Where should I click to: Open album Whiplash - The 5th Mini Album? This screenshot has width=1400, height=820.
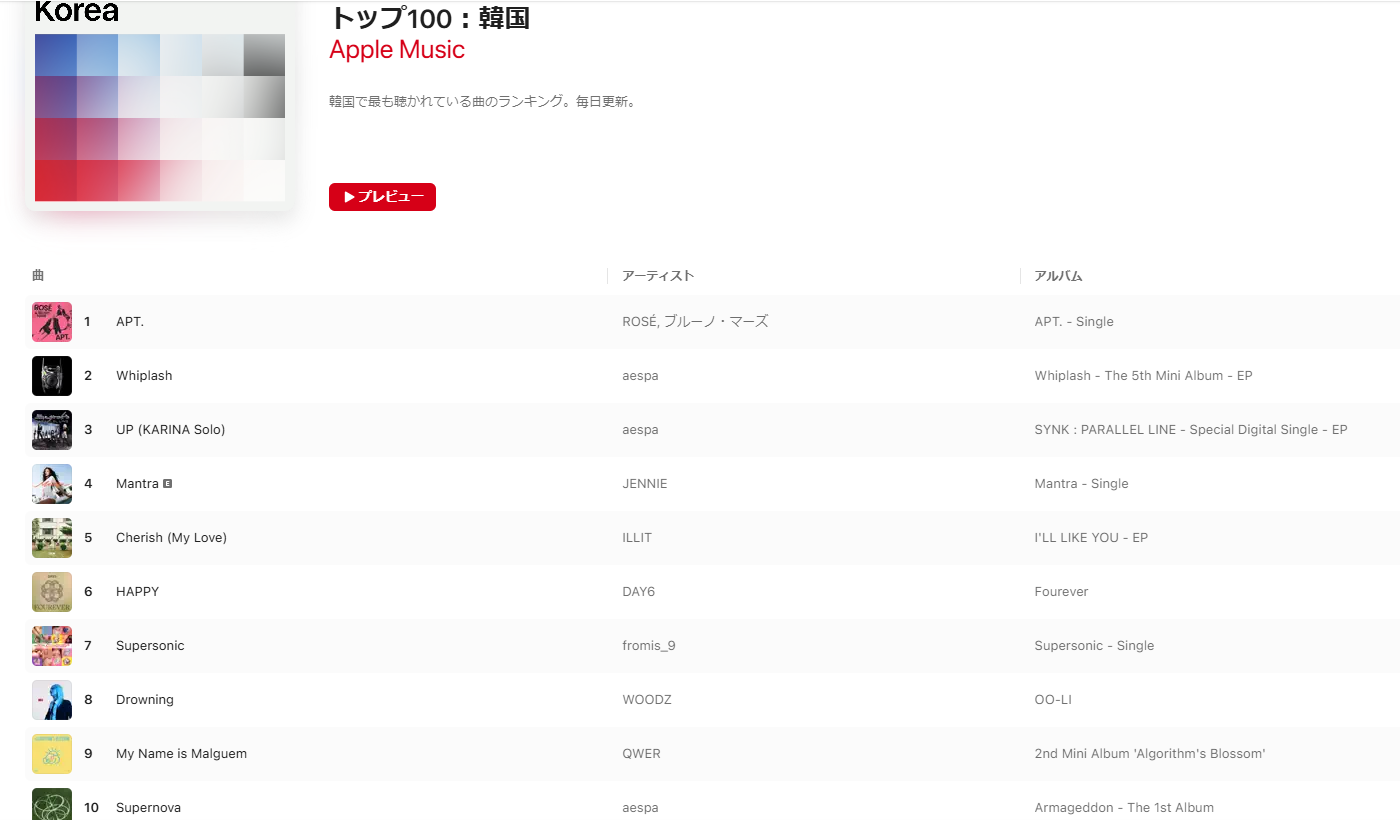click(x=1143, y=376)
